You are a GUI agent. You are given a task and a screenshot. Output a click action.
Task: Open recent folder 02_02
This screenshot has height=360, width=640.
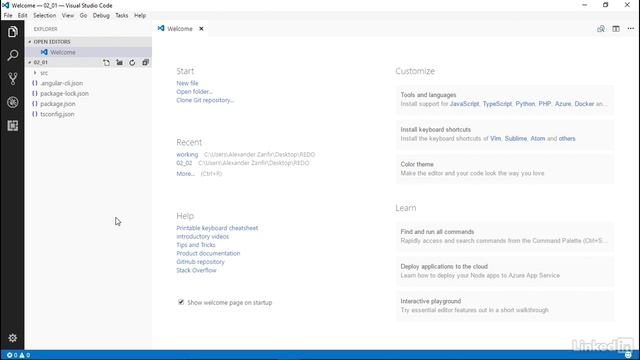184,163
